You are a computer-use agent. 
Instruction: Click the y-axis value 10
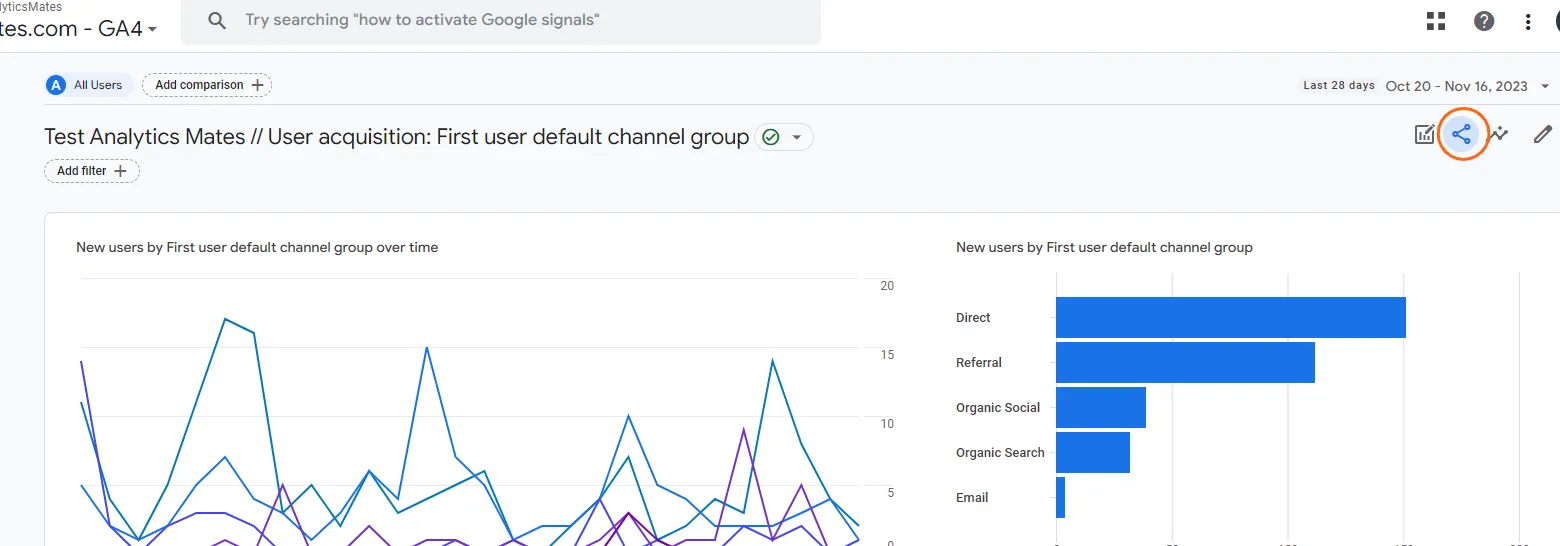pos(887,424)
